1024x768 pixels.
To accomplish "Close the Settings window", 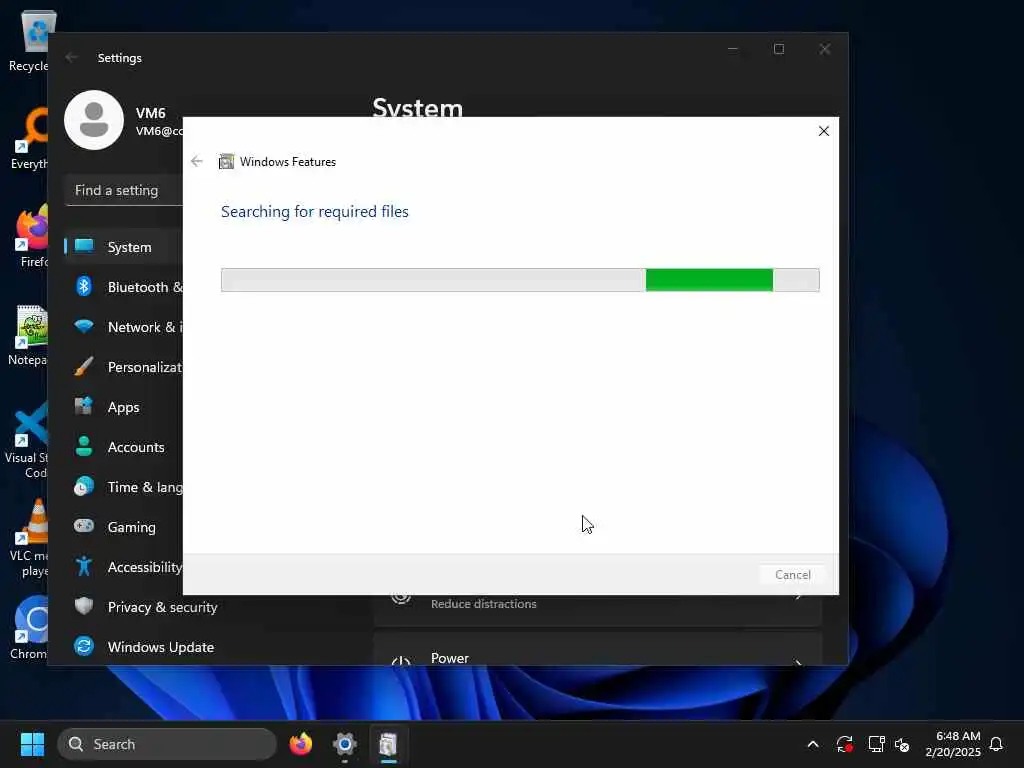I will tap(825, 49).
